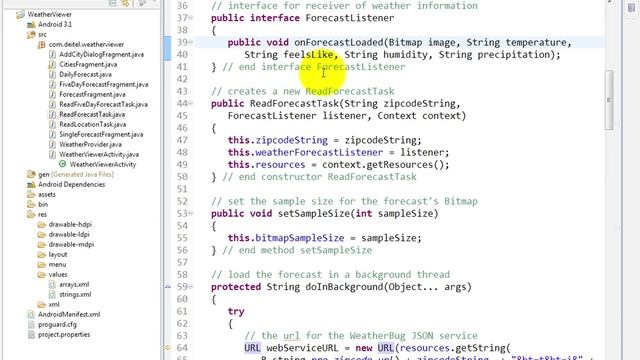Click 'onForecastLoaded' in line 39
This screenshot has height=360, width=640.
(338, 42)
